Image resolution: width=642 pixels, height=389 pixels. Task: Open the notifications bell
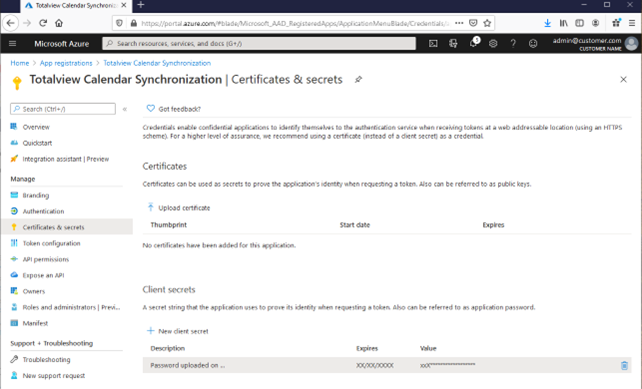473,43
